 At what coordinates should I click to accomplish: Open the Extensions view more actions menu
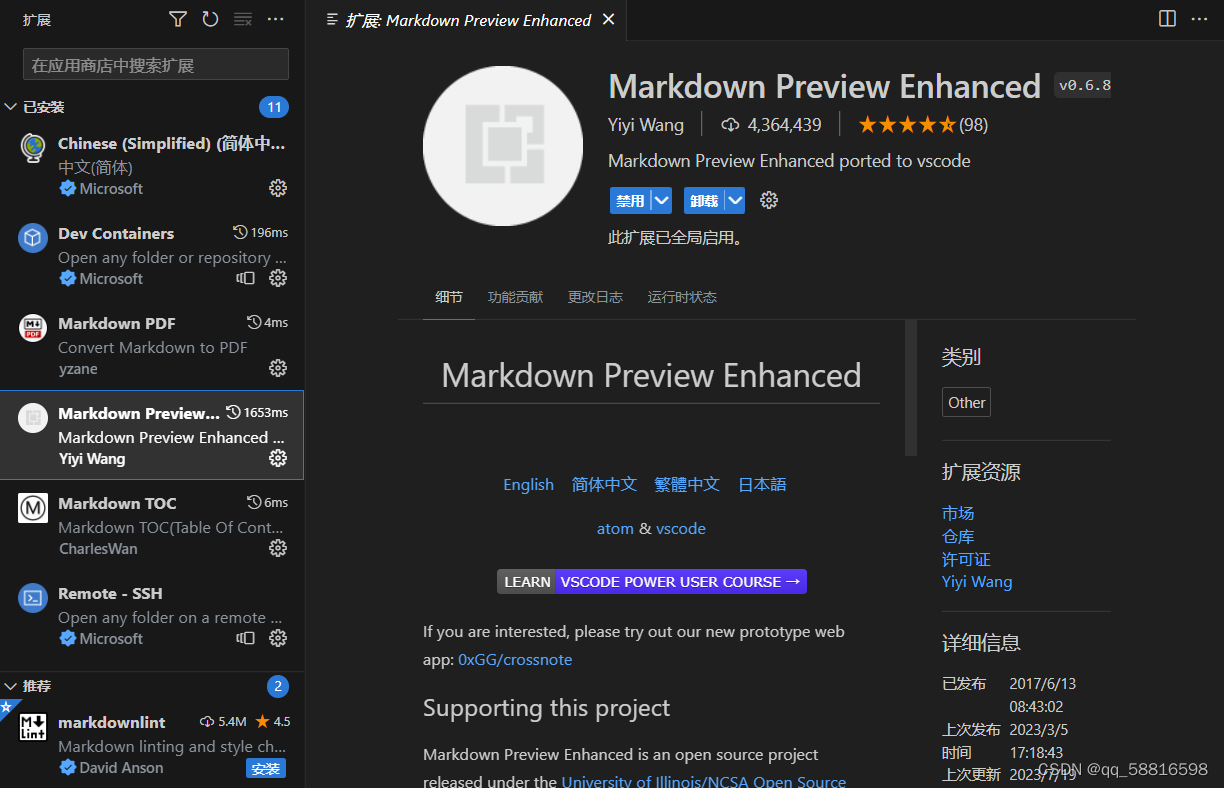coord(276,19)
